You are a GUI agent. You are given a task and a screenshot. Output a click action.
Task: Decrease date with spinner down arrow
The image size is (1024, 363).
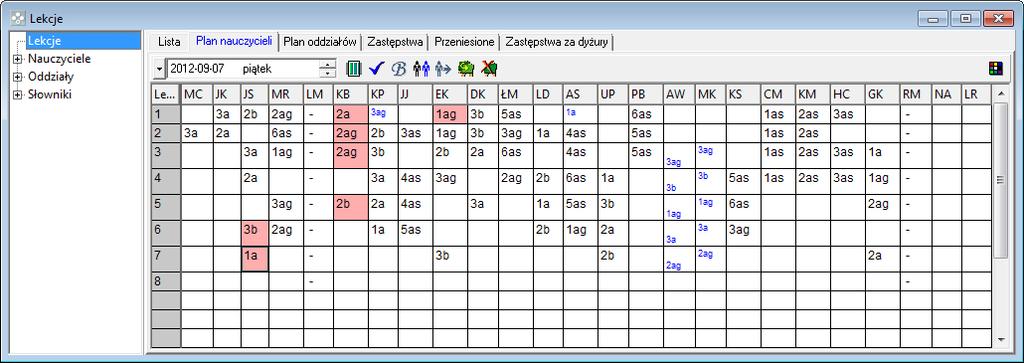pyautogui.click(x=328, y=72)
